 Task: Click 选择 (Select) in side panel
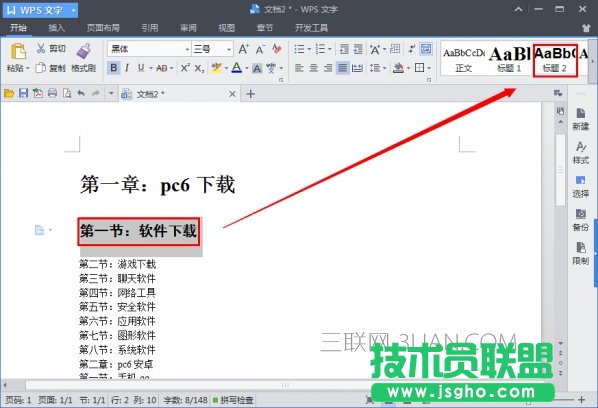point(580,186)
